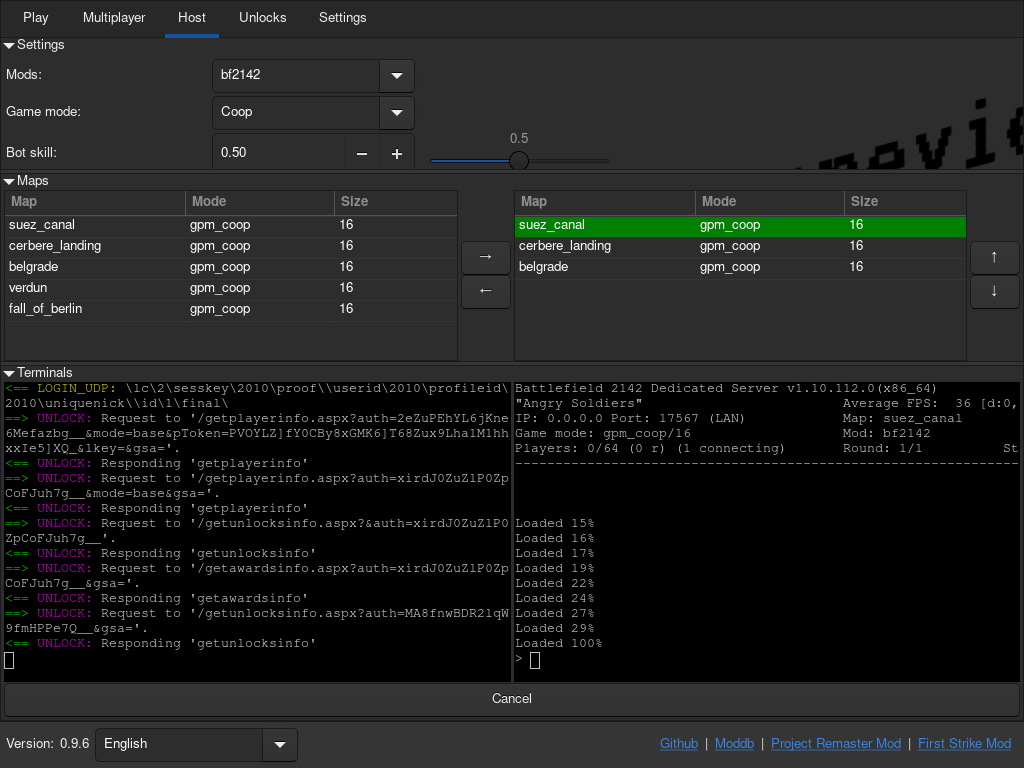Collapse the Settings section

click(9, 45)
